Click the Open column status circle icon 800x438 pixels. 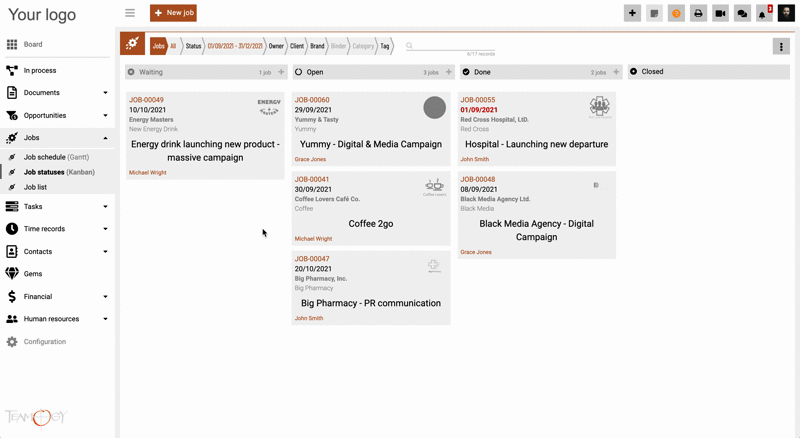tap(298, 72)
